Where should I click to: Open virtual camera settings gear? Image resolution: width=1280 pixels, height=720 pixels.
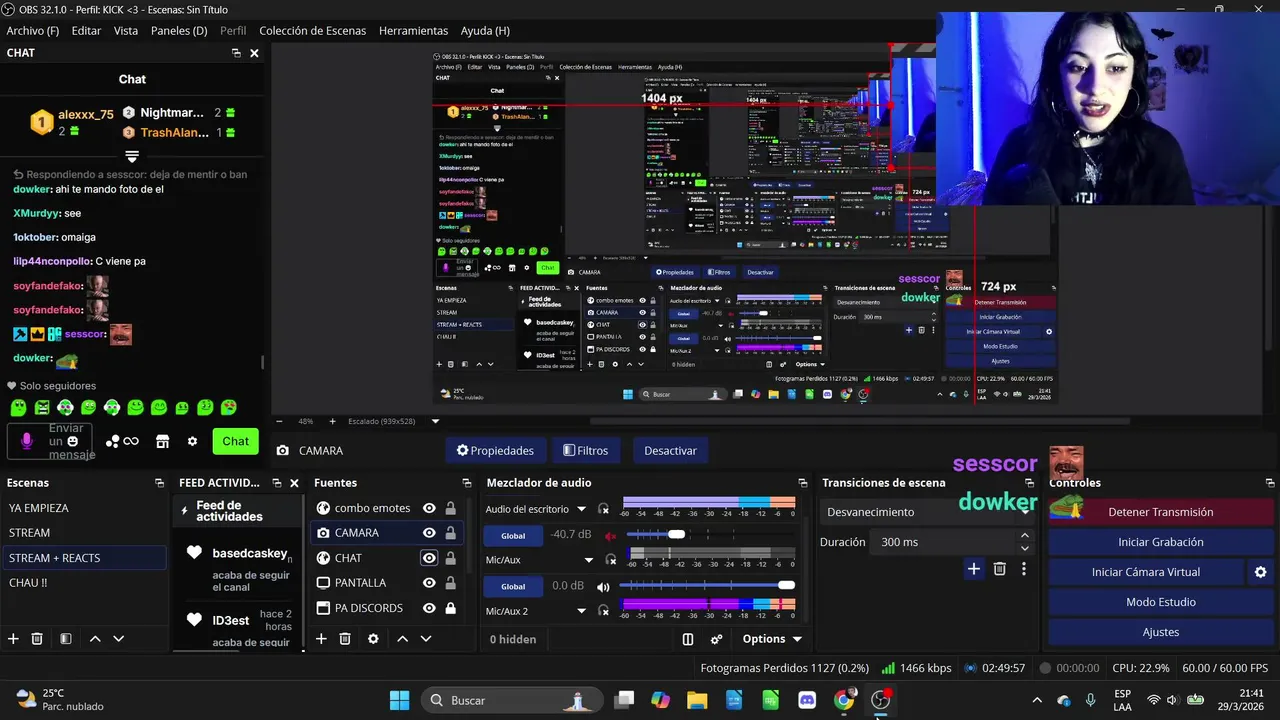tap(1260, 572)
